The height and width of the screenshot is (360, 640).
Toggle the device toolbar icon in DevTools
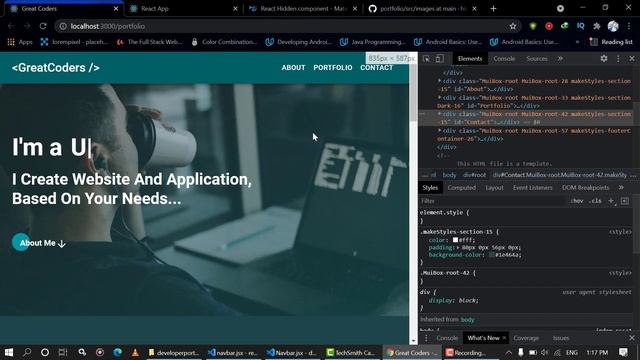pyautogui.click(x=439, y=58)
